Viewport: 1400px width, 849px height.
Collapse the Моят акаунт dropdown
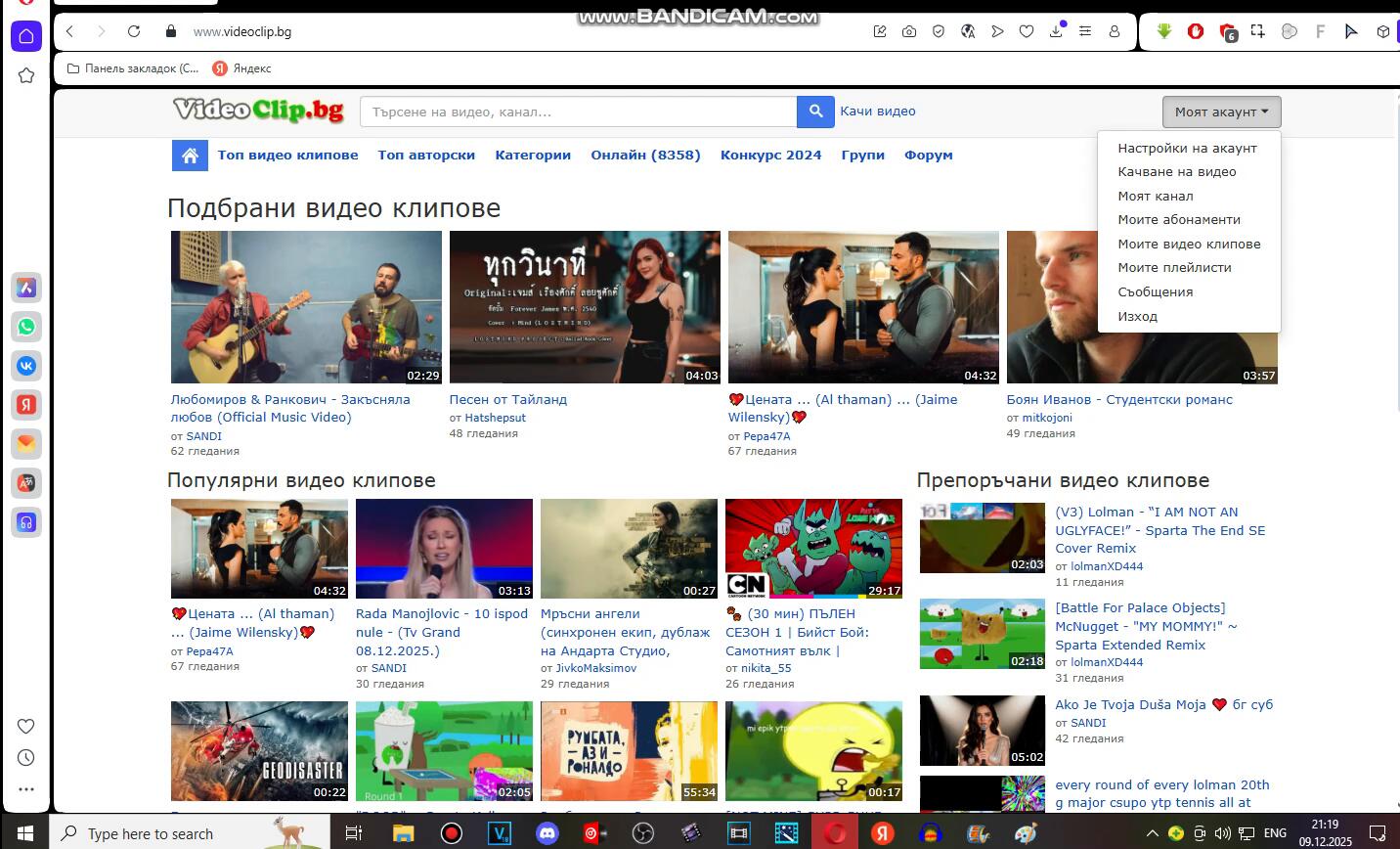[x=1221, y=112]
